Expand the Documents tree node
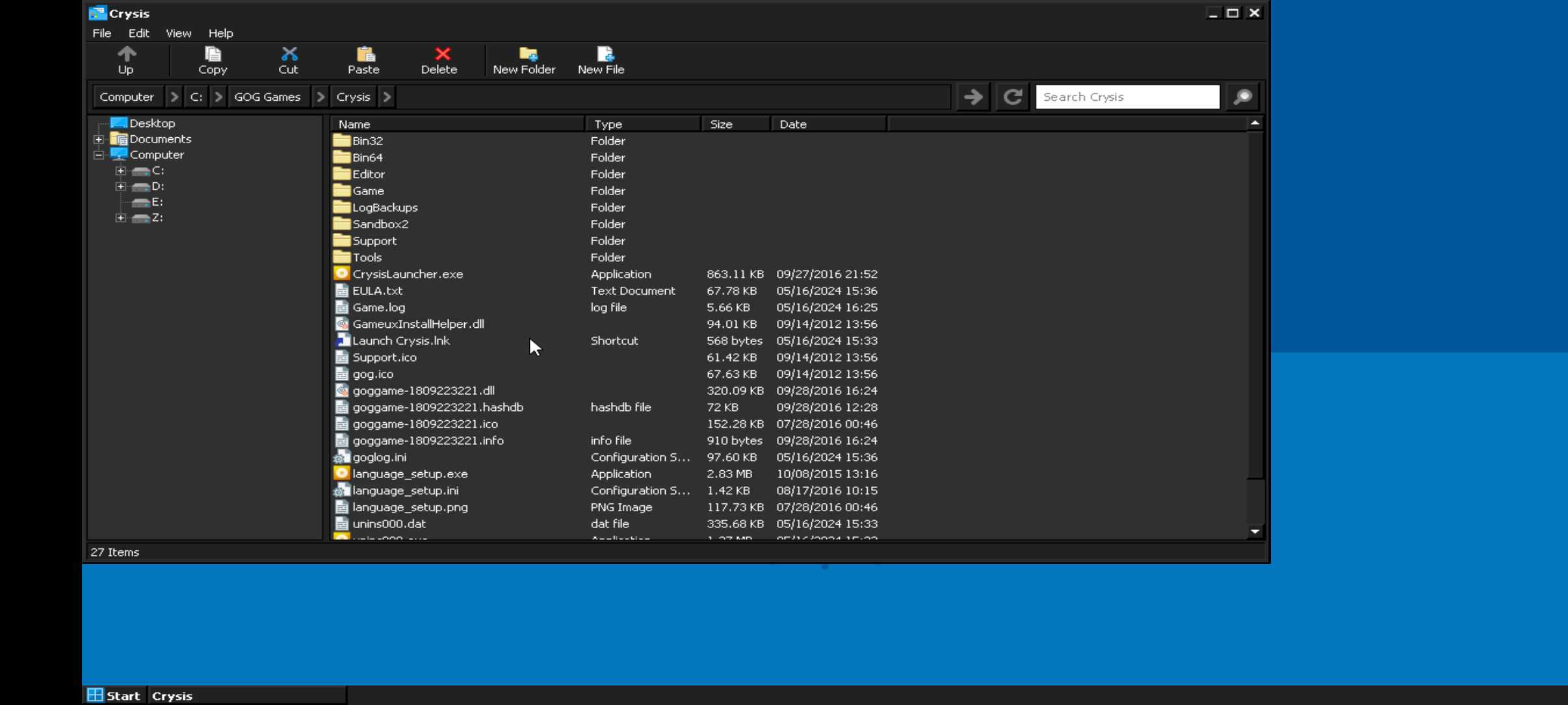1568x705 pixels. click(99, 139)
